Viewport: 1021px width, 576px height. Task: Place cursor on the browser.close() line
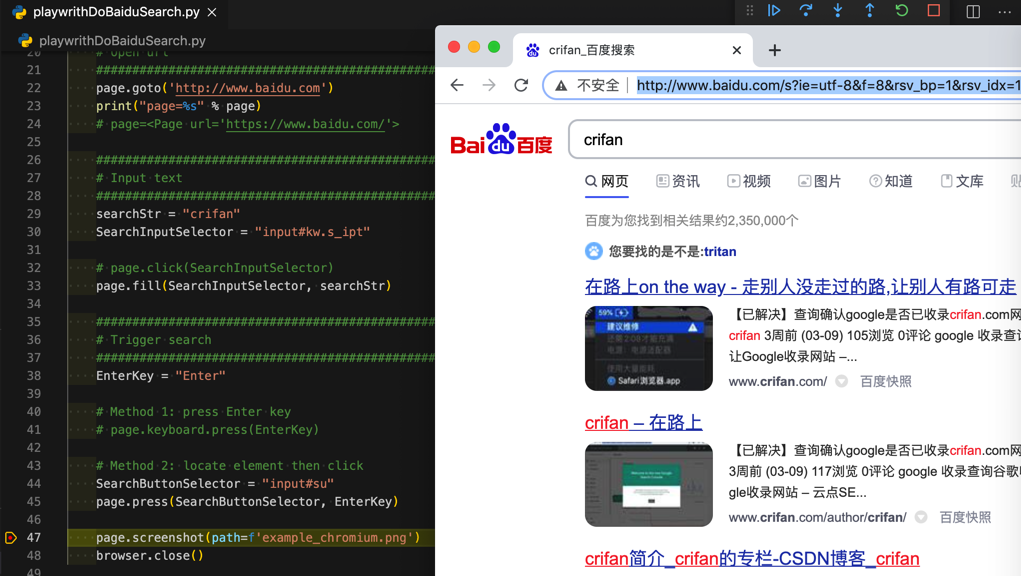click(x=150, y=556)
